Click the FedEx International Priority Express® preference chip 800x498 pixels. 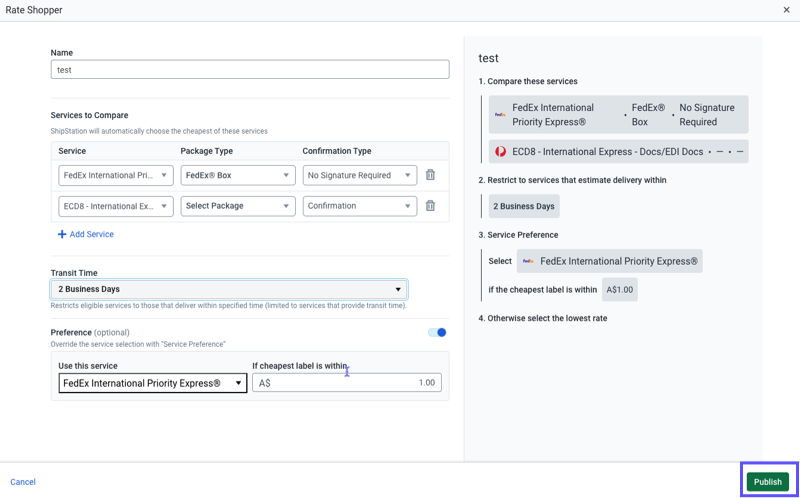pos(610,261)
